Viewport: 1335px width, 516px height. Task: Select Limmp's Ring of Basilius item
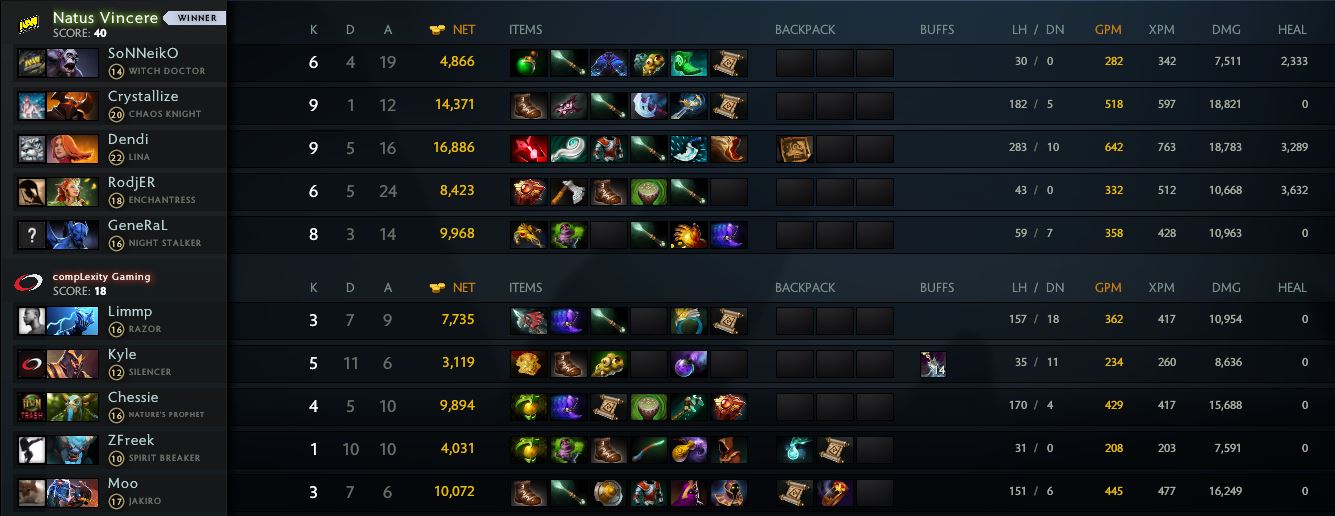(x=689, y=321)
